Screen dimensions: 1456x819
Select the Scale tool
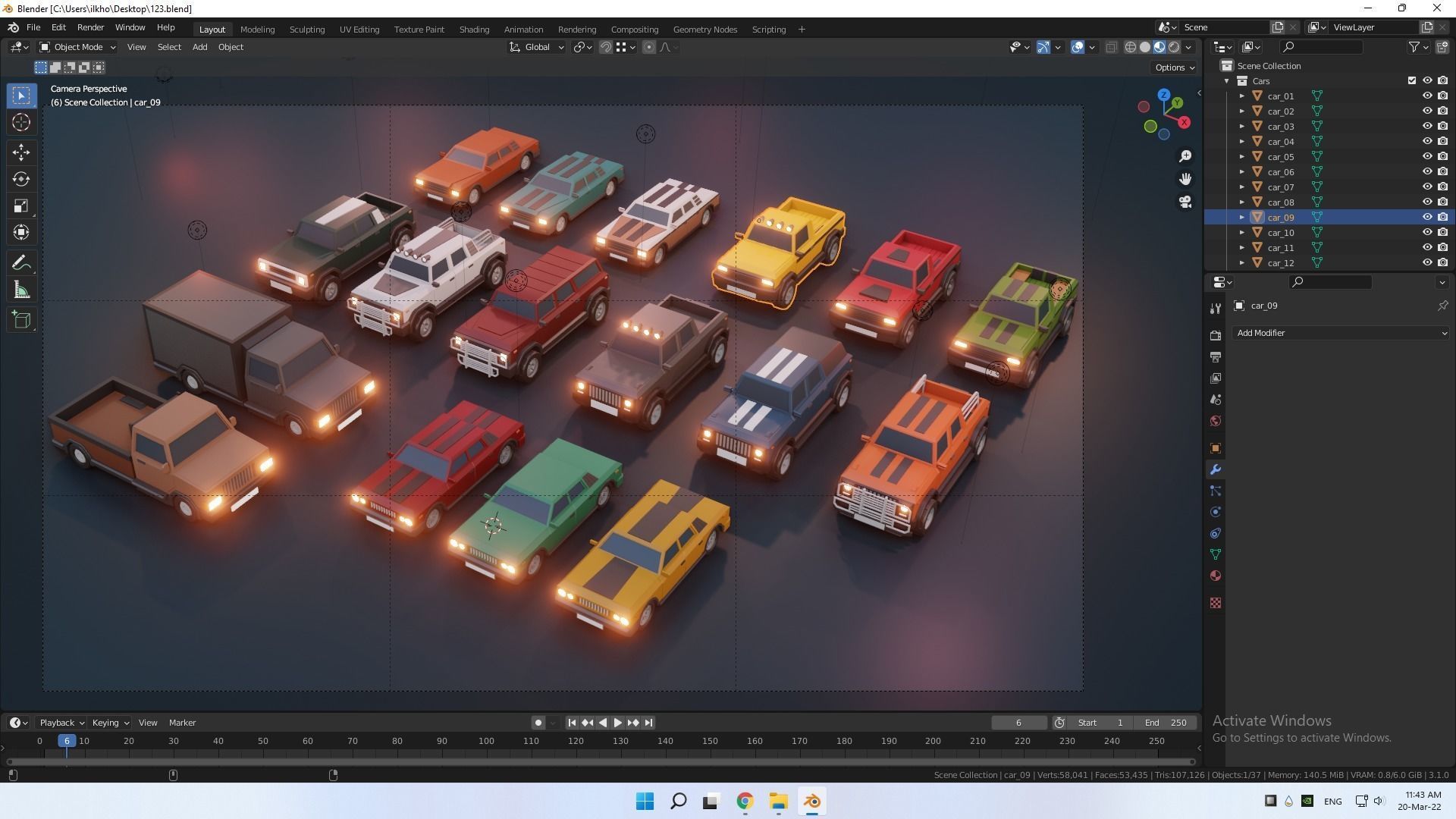(21, 206)
